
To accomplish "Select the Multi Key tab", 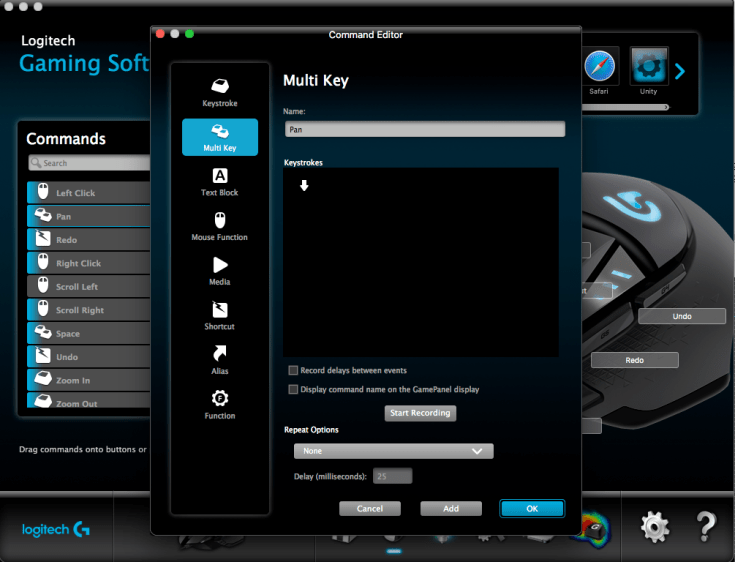I will tap(220, 137).
